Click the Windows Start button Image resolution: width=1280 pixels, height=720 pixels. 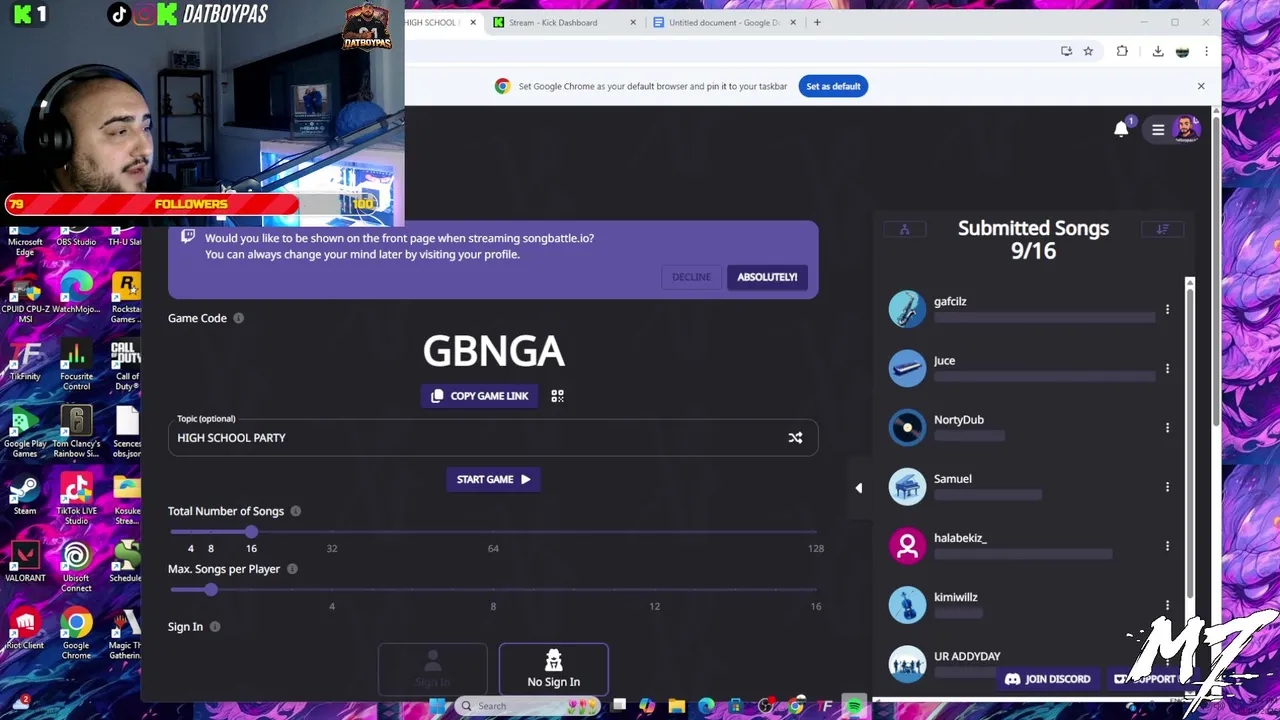click(437, 706)
